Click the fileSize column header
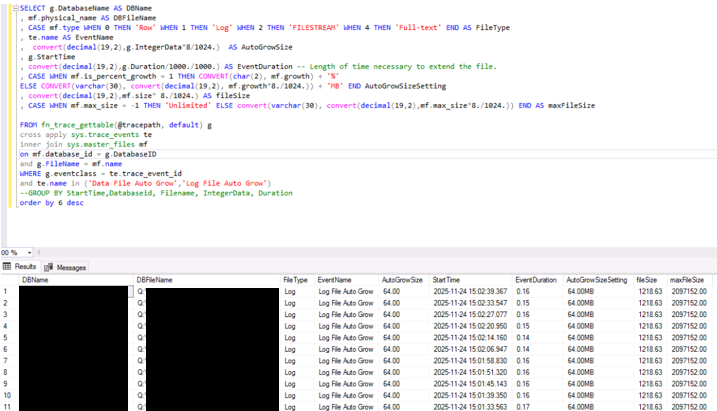 point(648,280)
